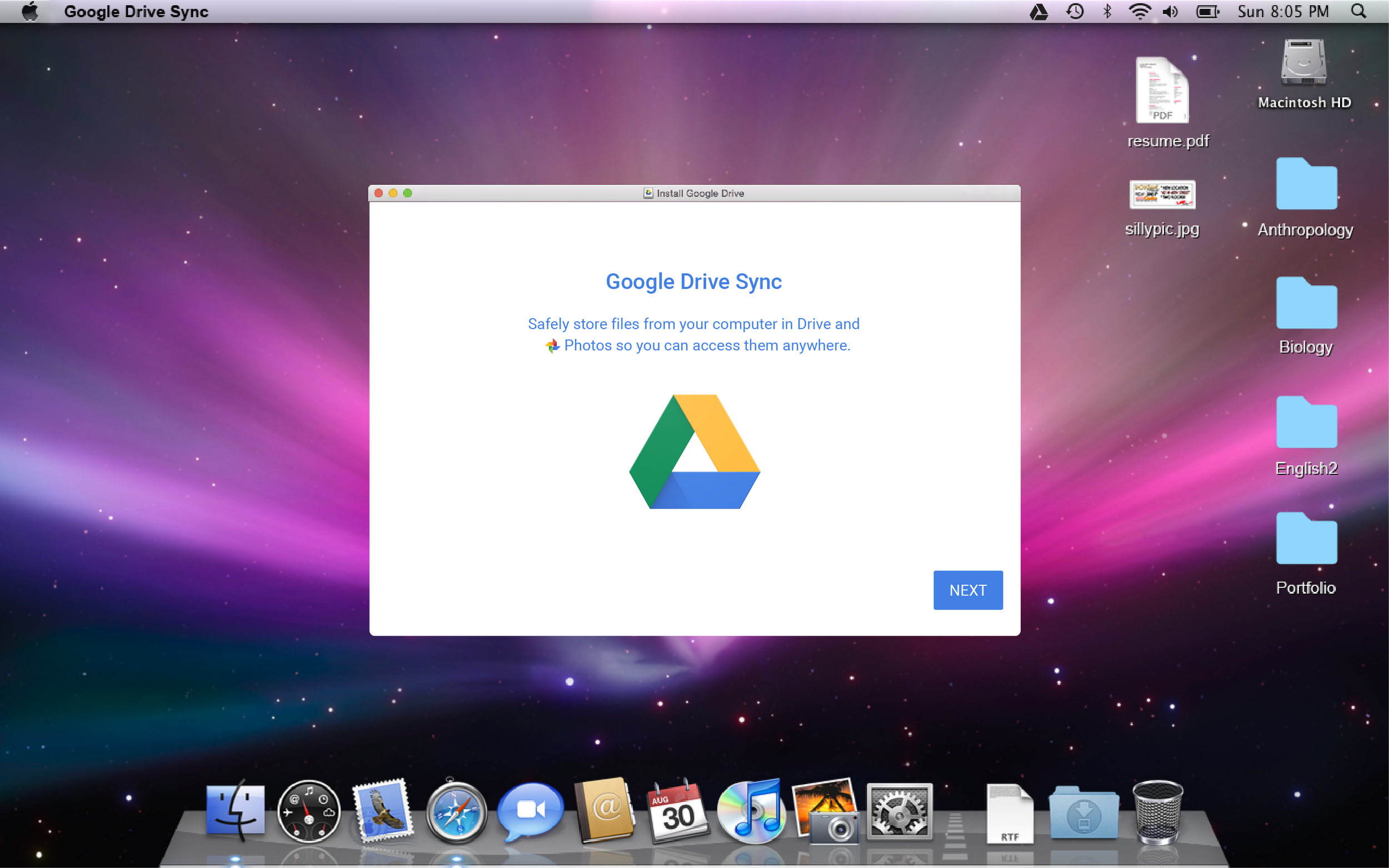Select the sillypic.jpg desktop thumbnail

(x=1162, y=194)
